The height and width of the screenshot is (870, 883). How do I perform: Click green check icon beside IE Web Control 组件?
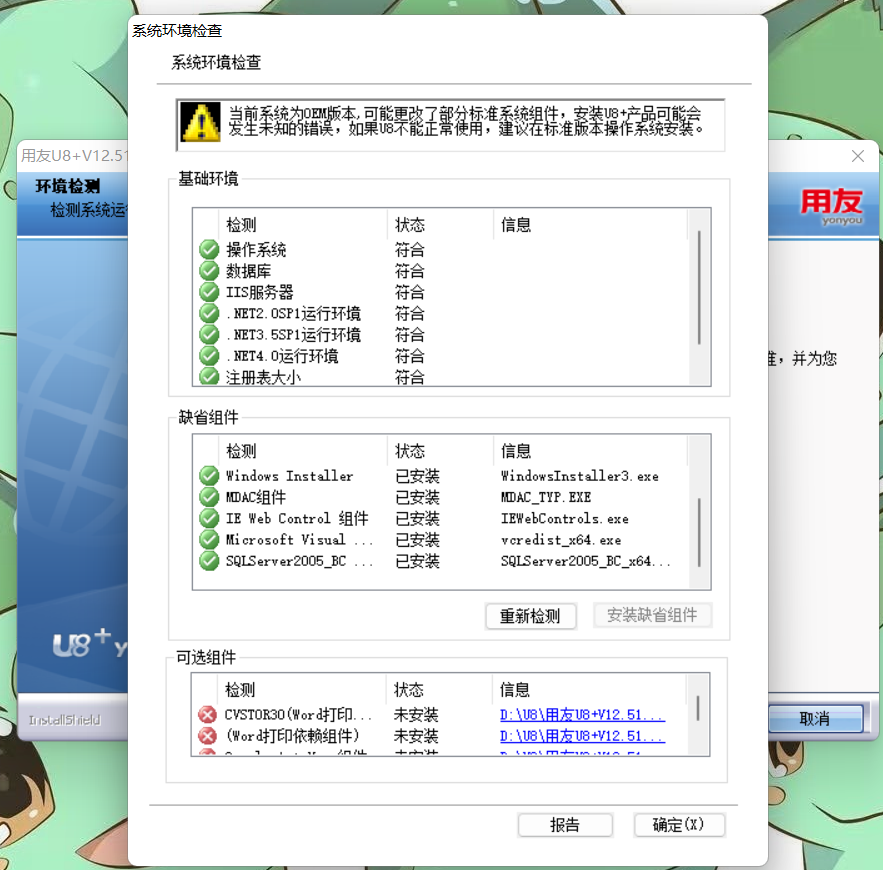pyautogui.click(x=209, y=518)
